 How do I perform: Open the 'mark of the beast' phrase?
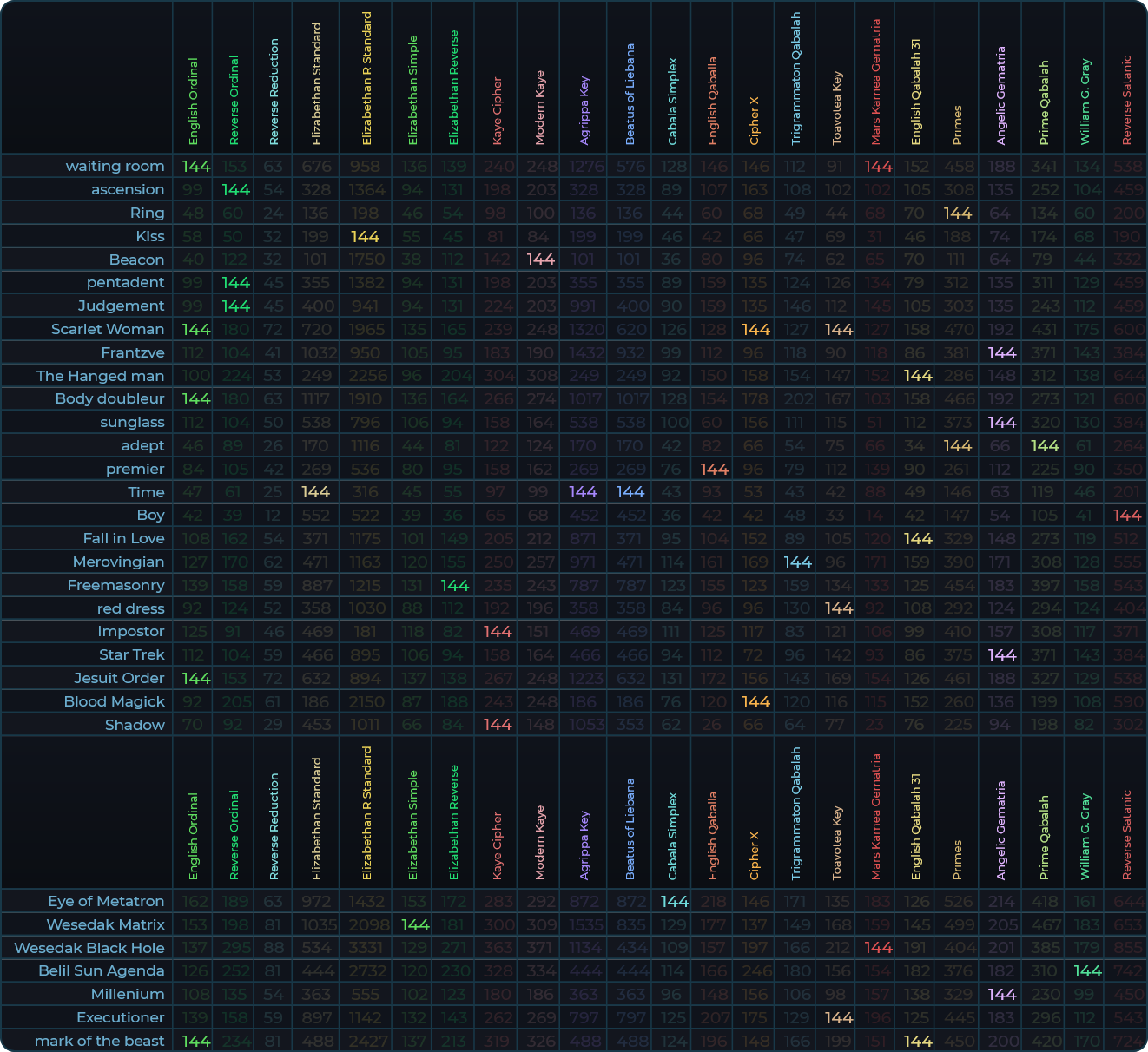click(x=99, y=1042)
